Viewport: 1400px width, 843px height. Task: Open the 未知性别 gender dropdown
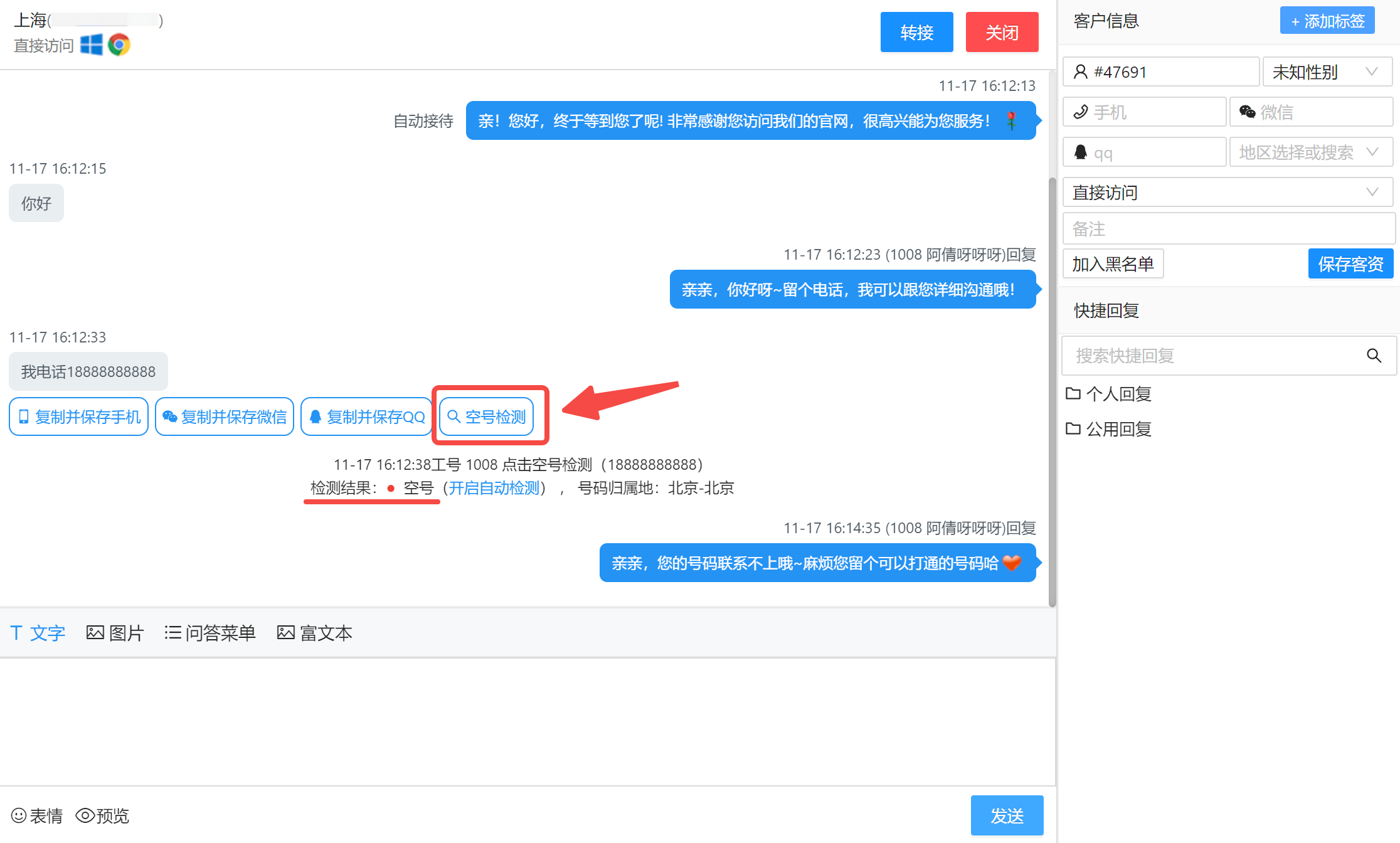1327,72
